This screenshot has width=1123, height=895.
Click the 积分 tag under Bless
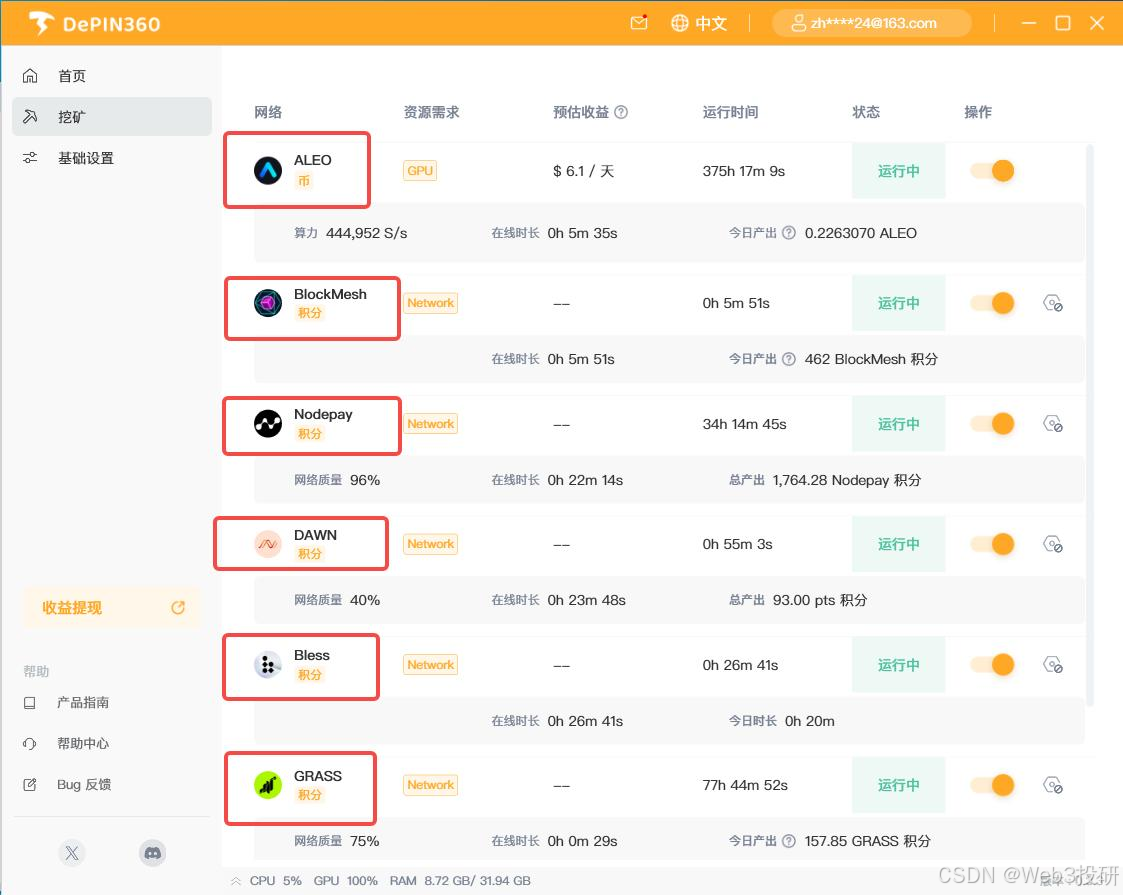(309, 674)
